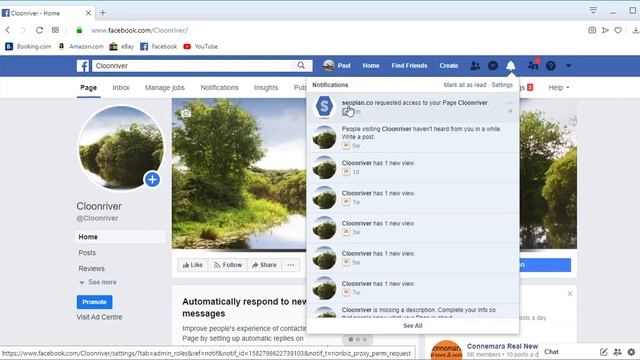
Task: Click Find Friends in the header
Action: pos(409,66)
